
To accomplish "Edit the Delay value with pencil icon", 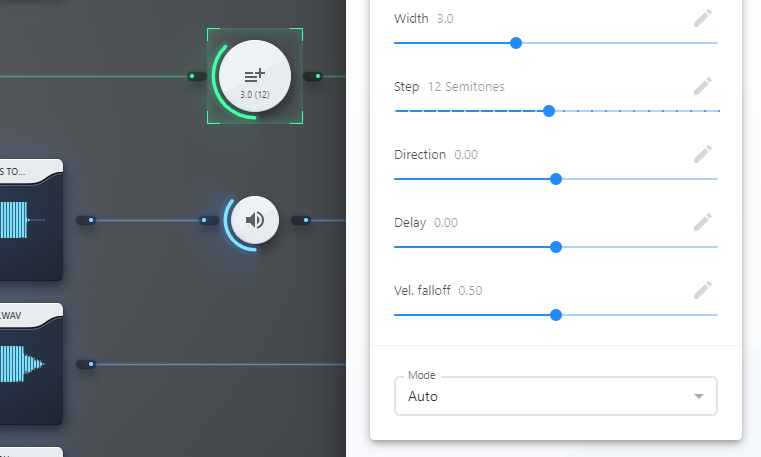I will 702,222.
